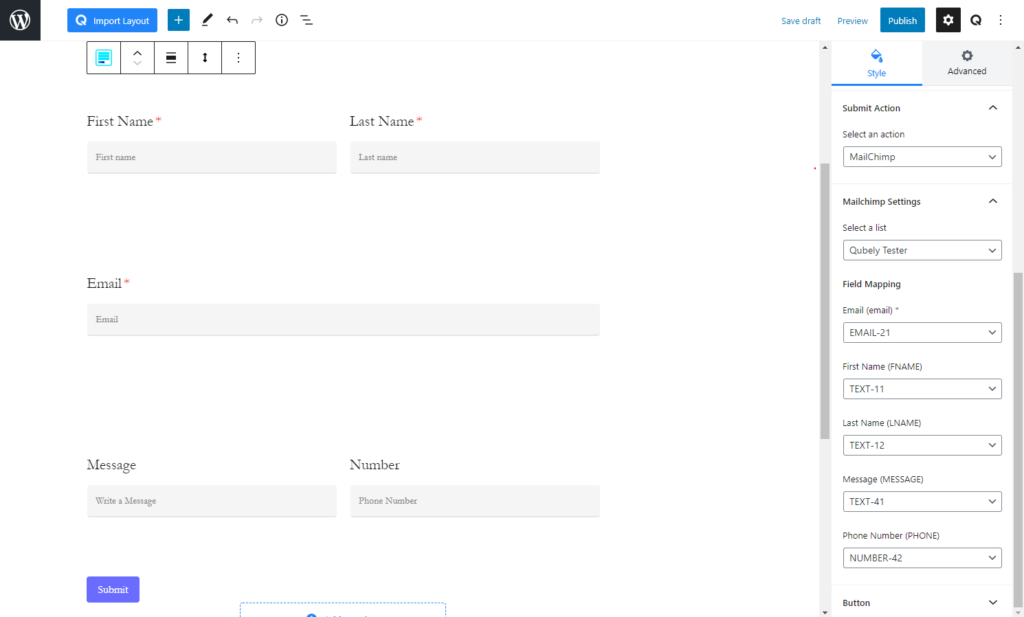Image resolution: width=1024 pixels, height=617 pixels.
Task: Click the Field Mapping heading
Action: coord(871,284)
